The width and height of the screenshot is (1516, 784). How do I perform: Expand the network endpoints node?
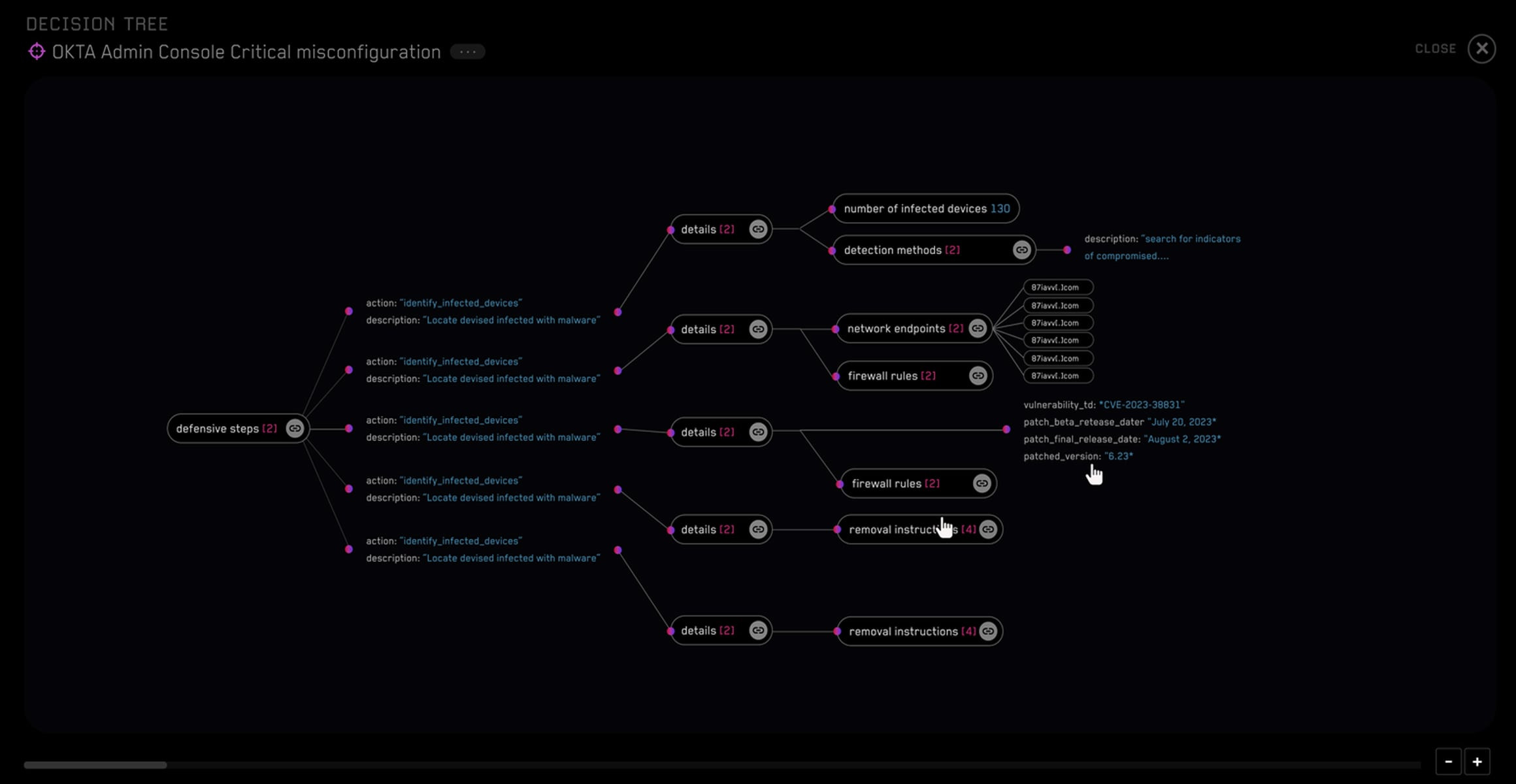click(905, 329)
